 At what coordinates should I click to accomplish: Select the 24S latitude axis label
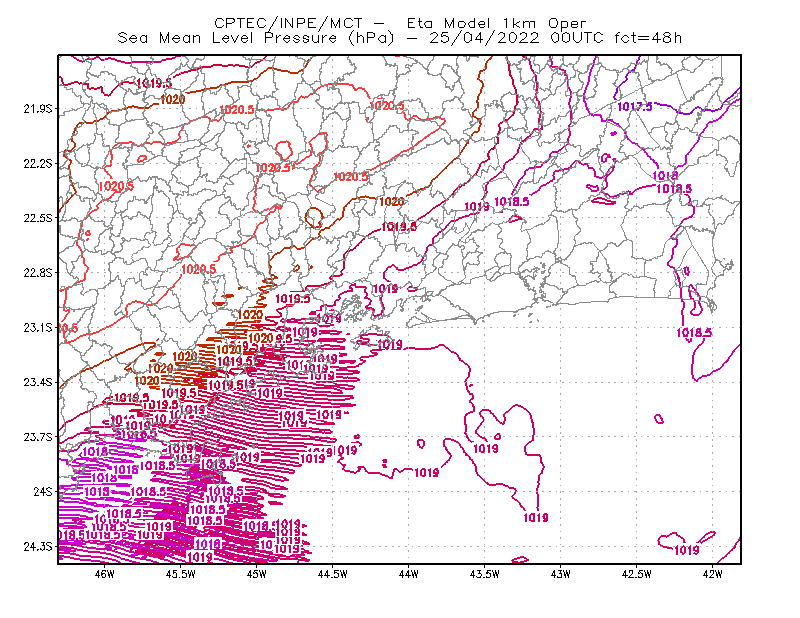[x=43, y=491]
